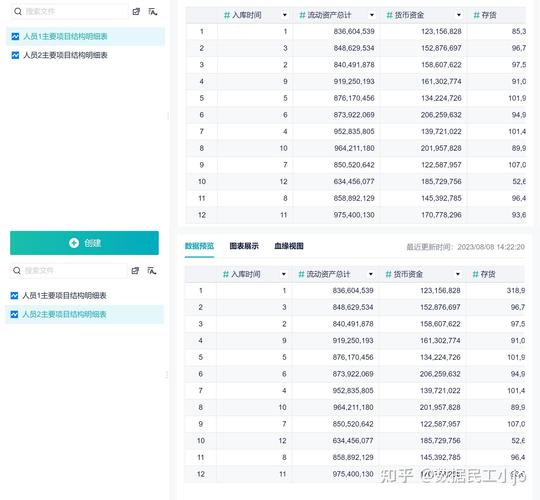Click the collapse-list icon at top panel right
This screenshot has width=540, height=500.
click(153, 12)
